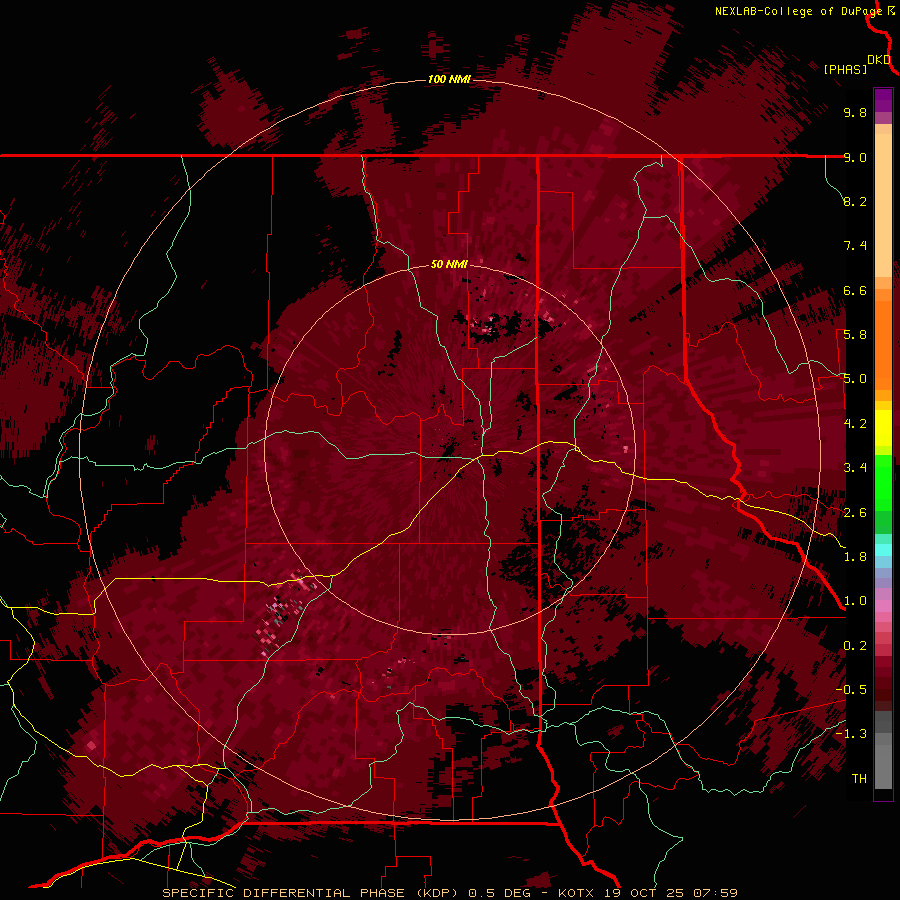Click the yellow segment of the color bar

pyautogui.click(x=883, y=428)
